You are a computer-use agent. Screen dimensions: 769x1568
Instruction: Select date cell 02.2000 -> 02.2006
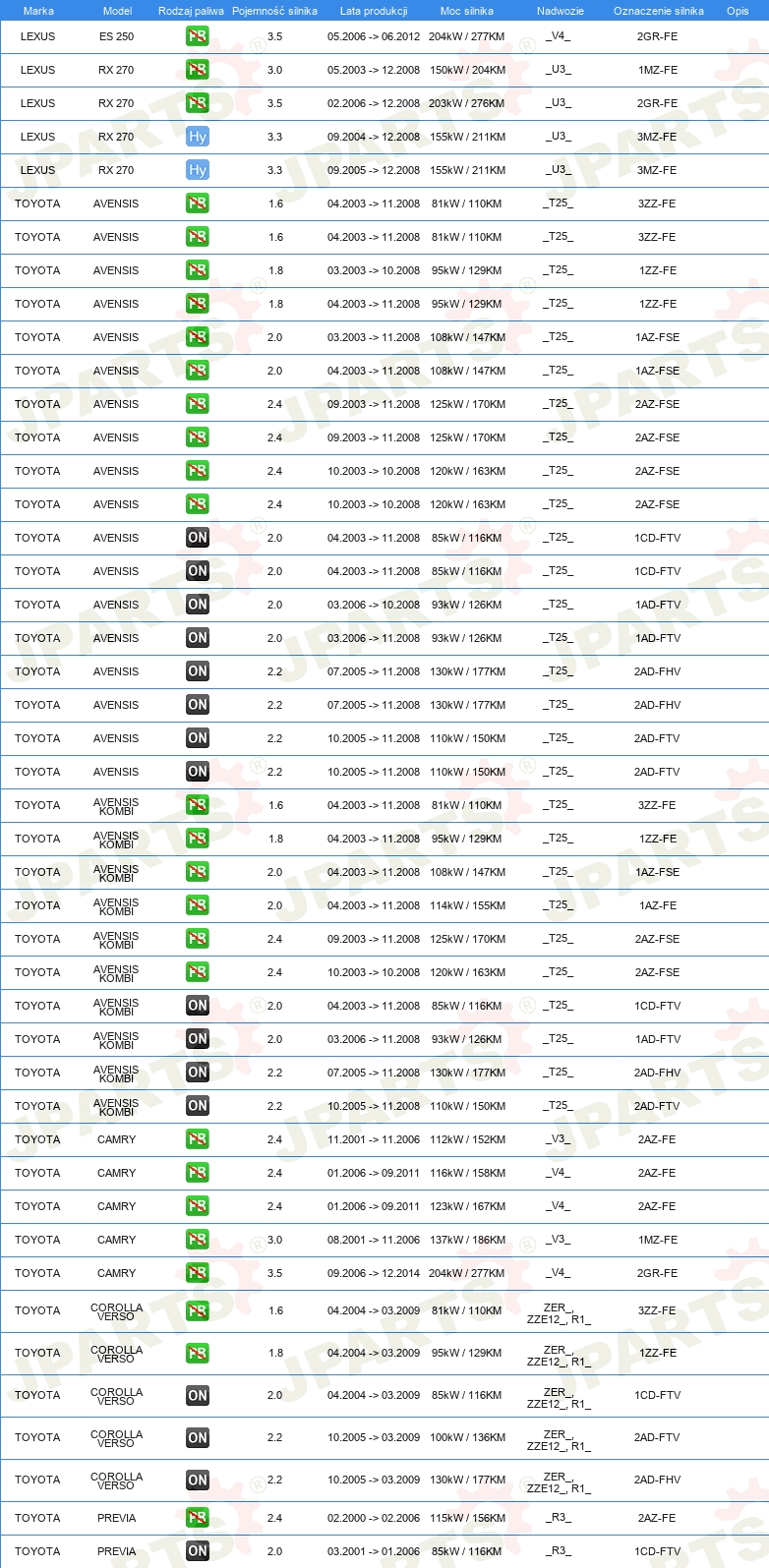pos(374,1518)
